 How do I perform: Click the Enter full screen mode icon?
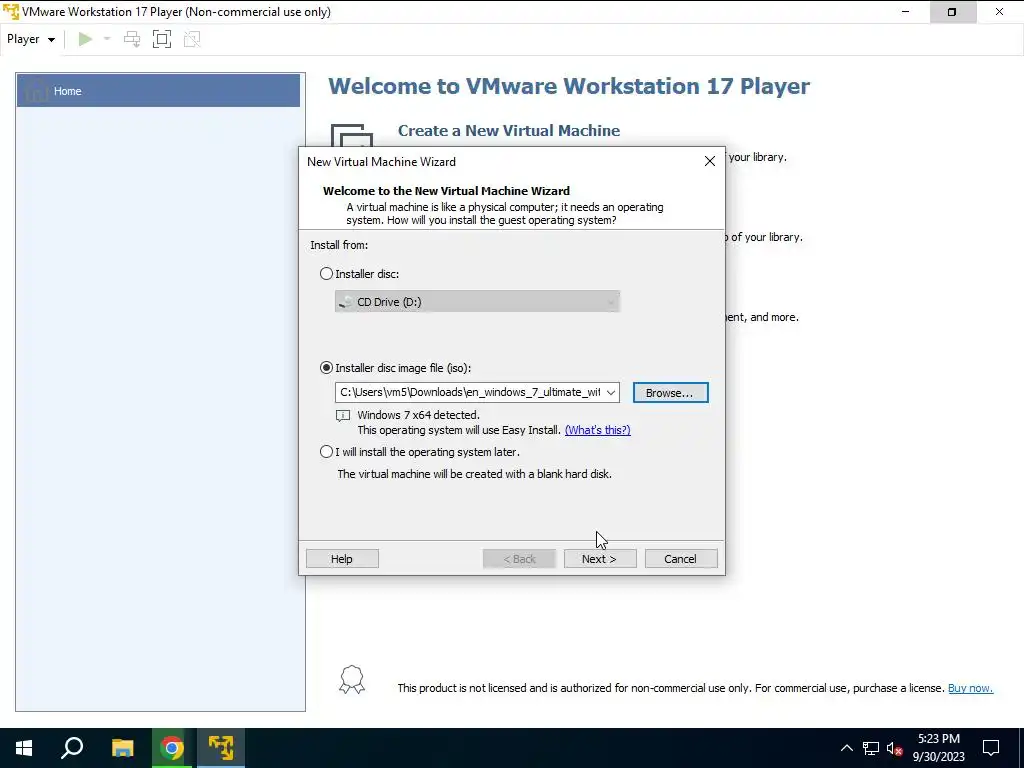coord(162,39)
